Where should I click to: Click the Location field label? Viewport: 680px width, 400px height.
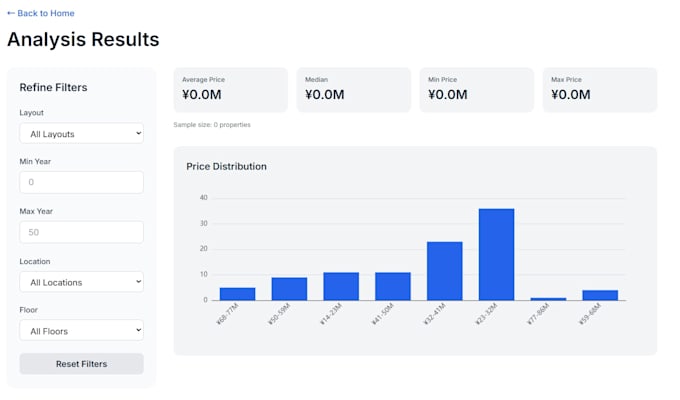35,262
